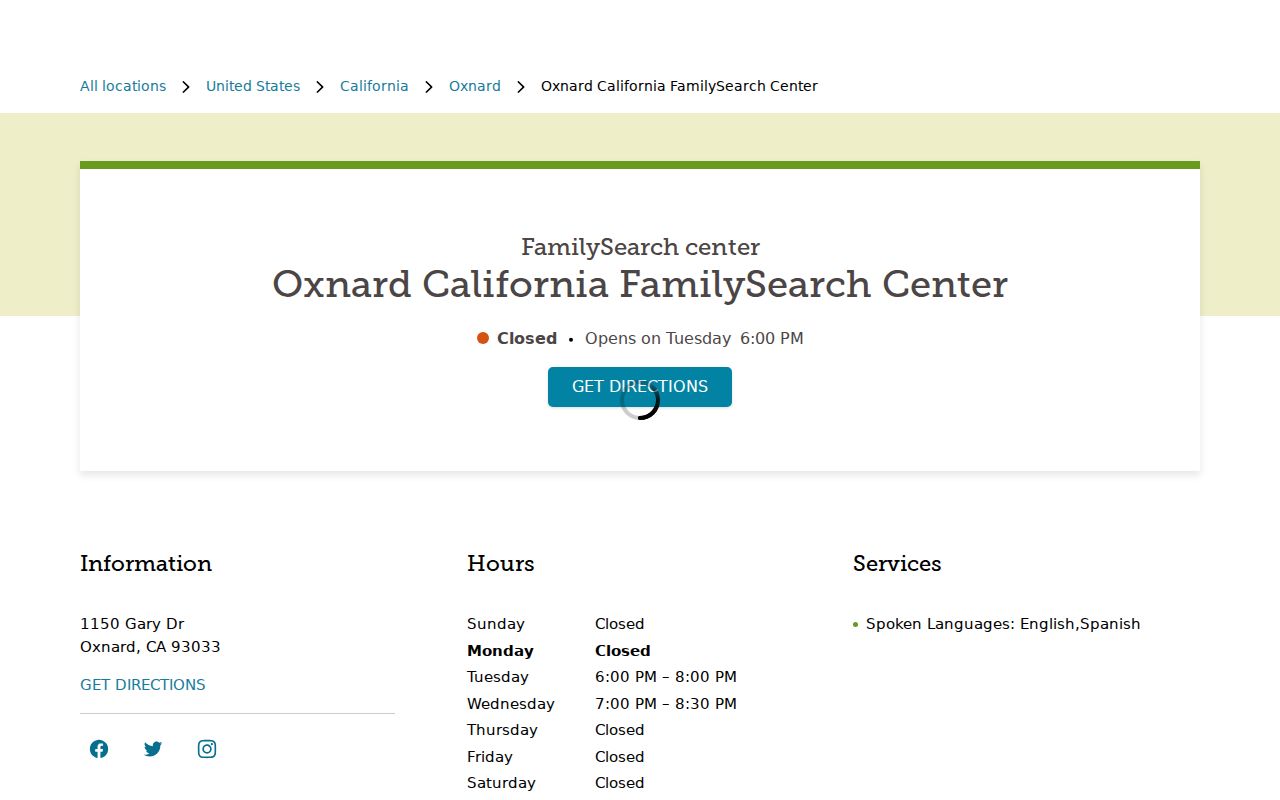1280x800 pixels.
Task: Navigate to California breadcrumb link
Action: pos(374,86)
